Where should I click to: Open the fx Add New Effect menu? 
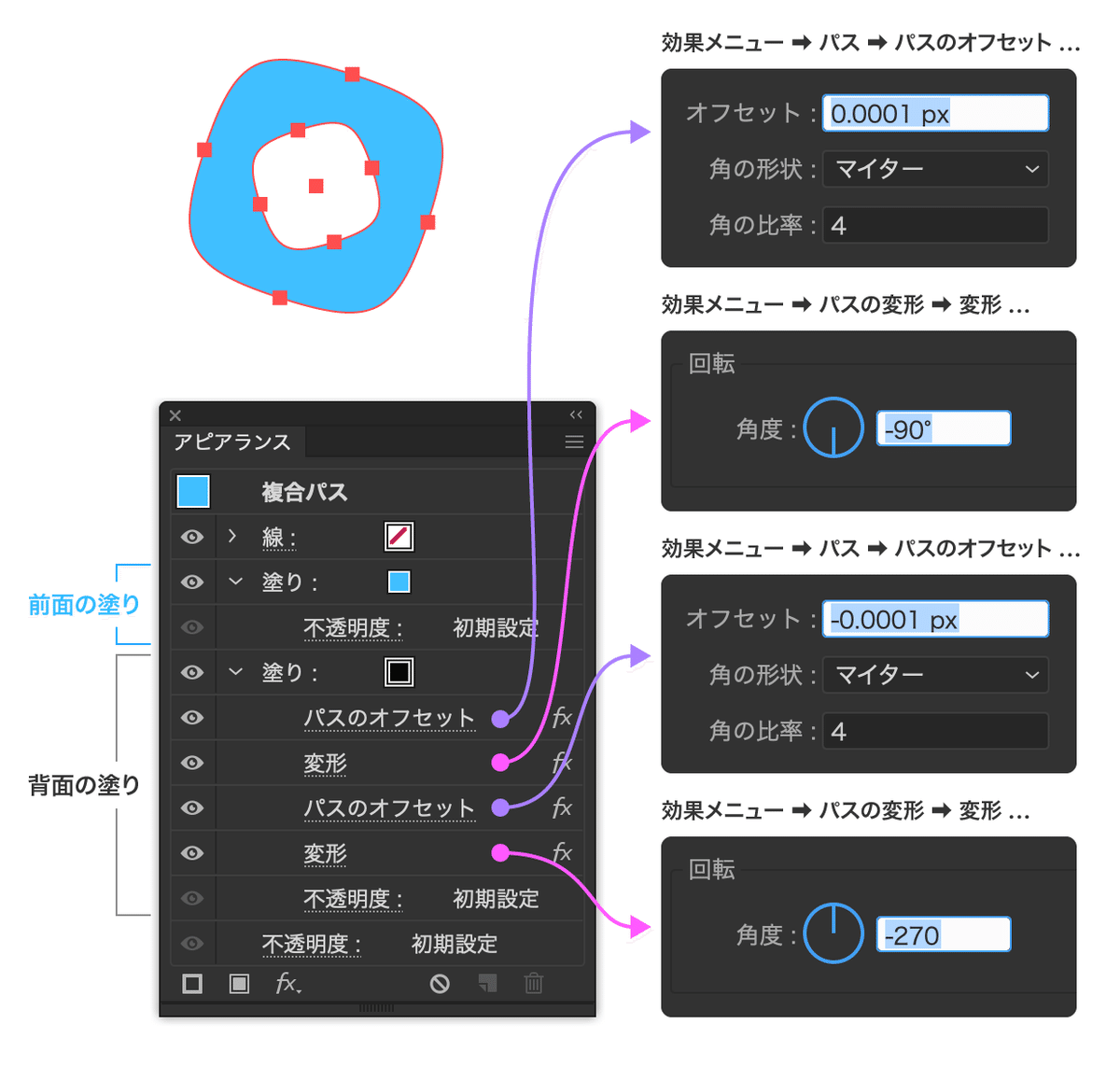[x=287, y=984]
